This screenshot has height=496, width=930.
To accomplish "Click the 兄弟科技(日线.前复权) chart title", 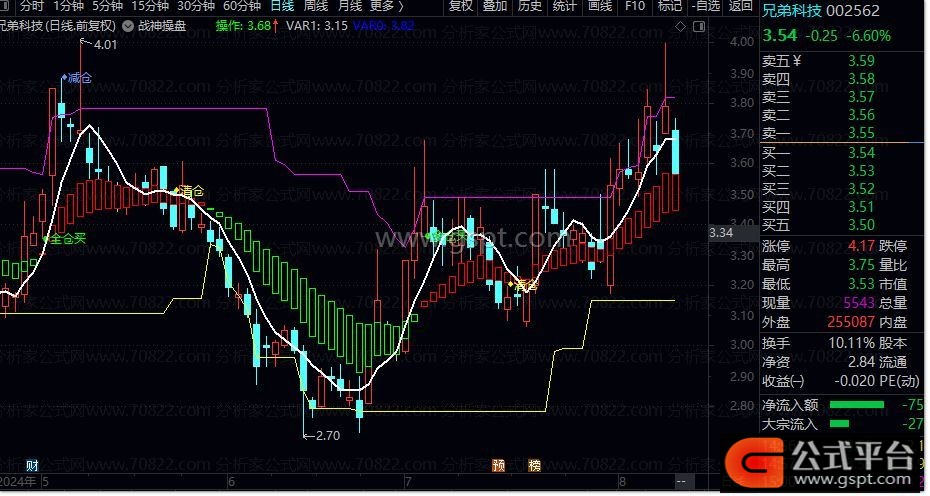I will tap(58, 26).
